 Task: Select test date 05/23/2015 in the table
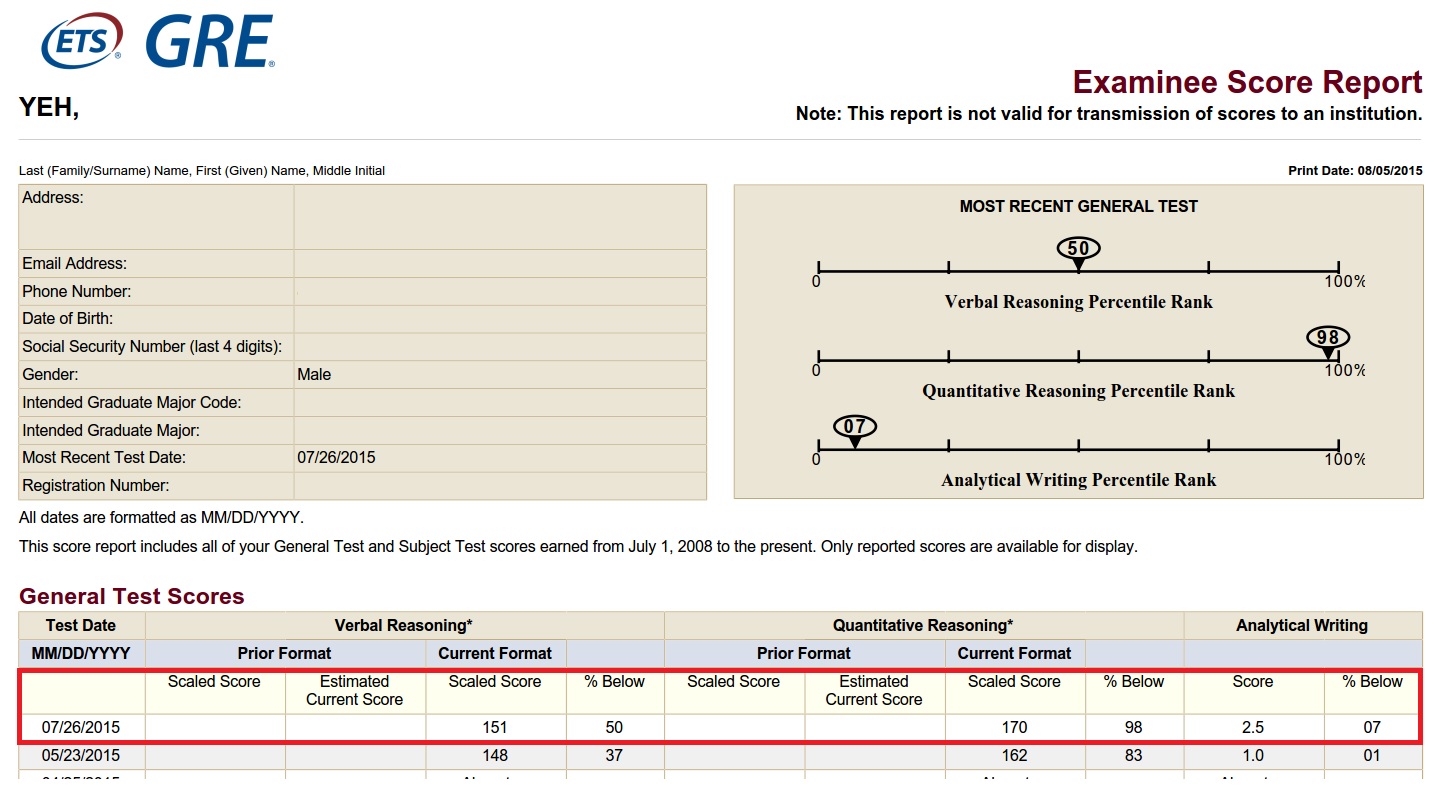pyautogui.click(x=81, y=756)
